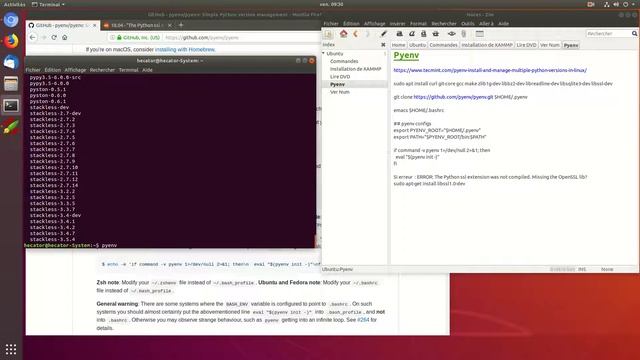The image size is (640, 360).
Task: Select Commandes in the index tree
Action: click(344, 61)
